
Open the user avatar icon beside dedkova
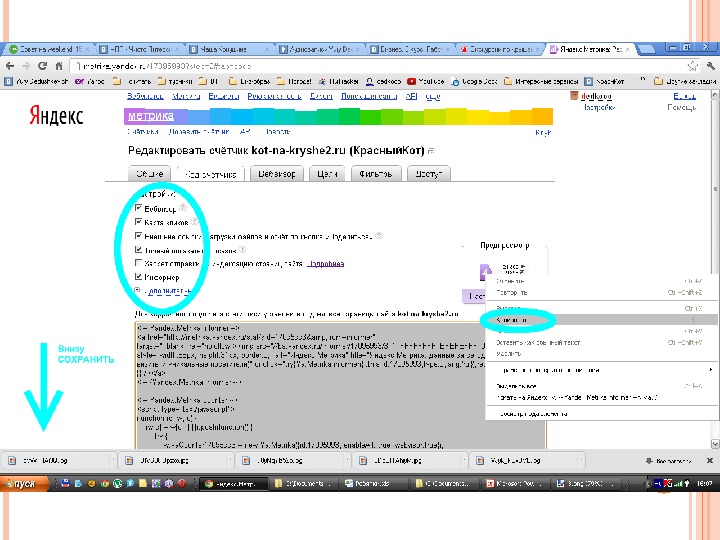point(574,96)
